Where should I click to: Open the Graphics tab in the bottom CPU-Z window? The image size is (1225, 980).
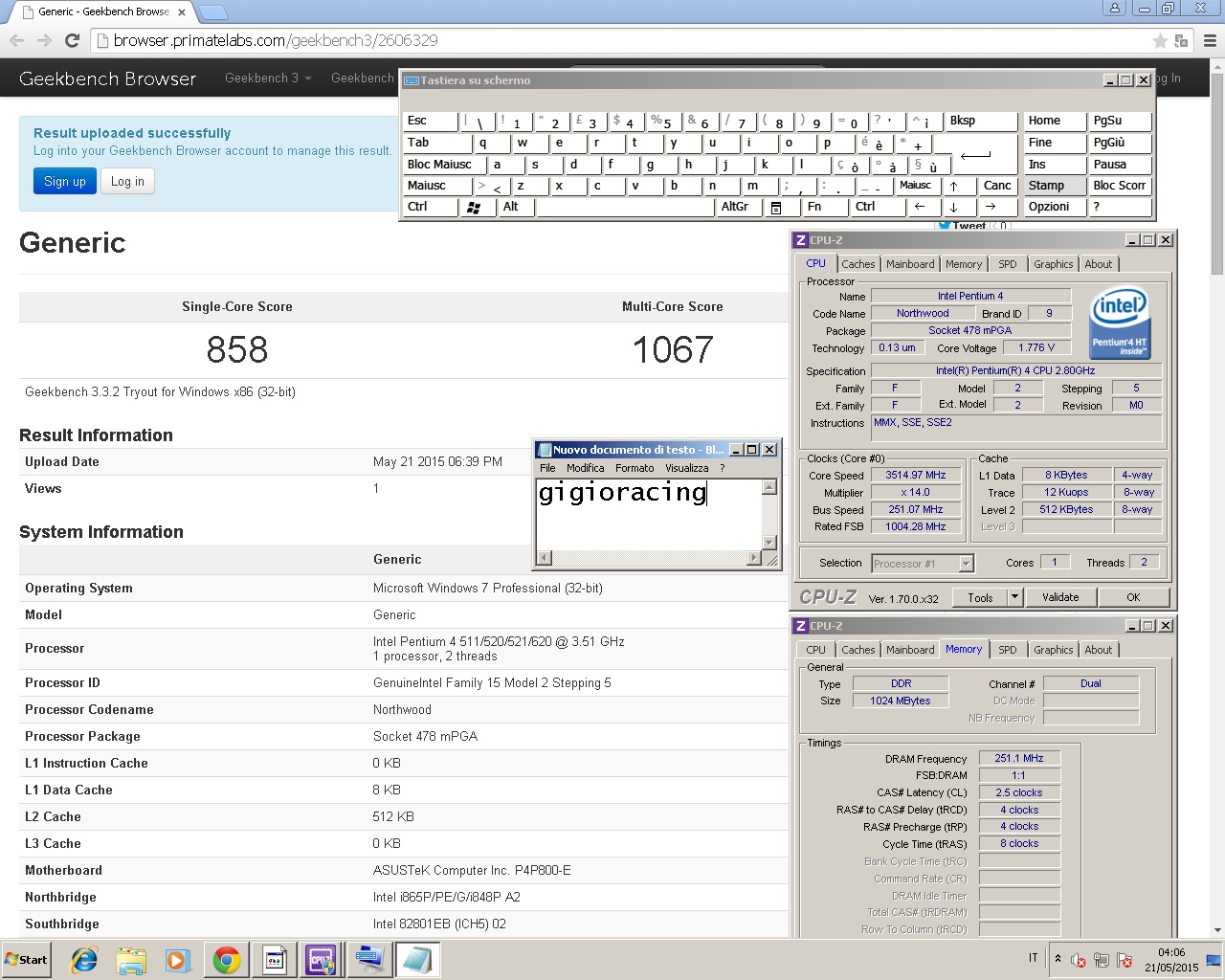(x=1053, y=650)
